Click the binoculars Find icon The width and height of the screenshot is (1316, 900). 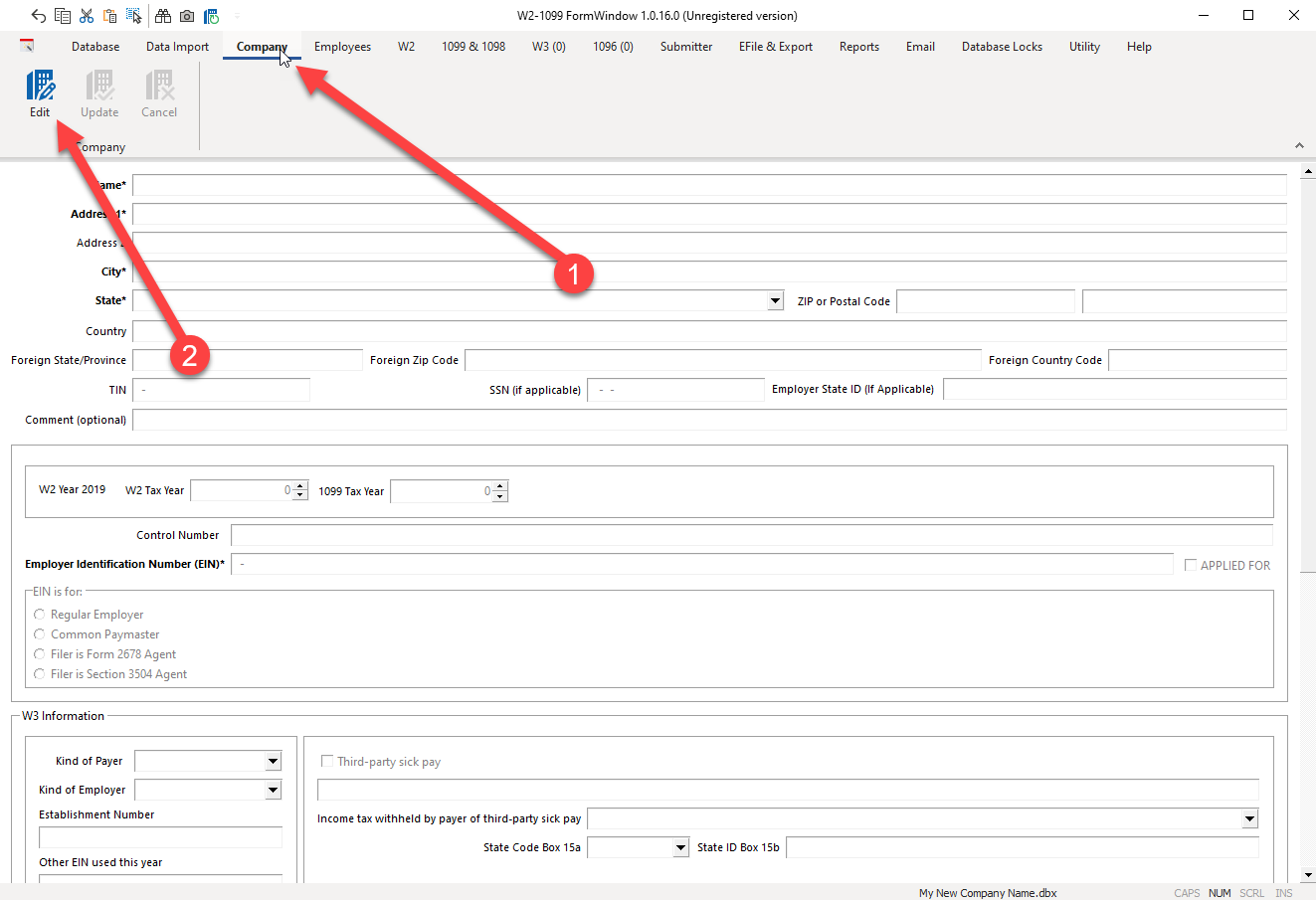(x=163, y=16)
